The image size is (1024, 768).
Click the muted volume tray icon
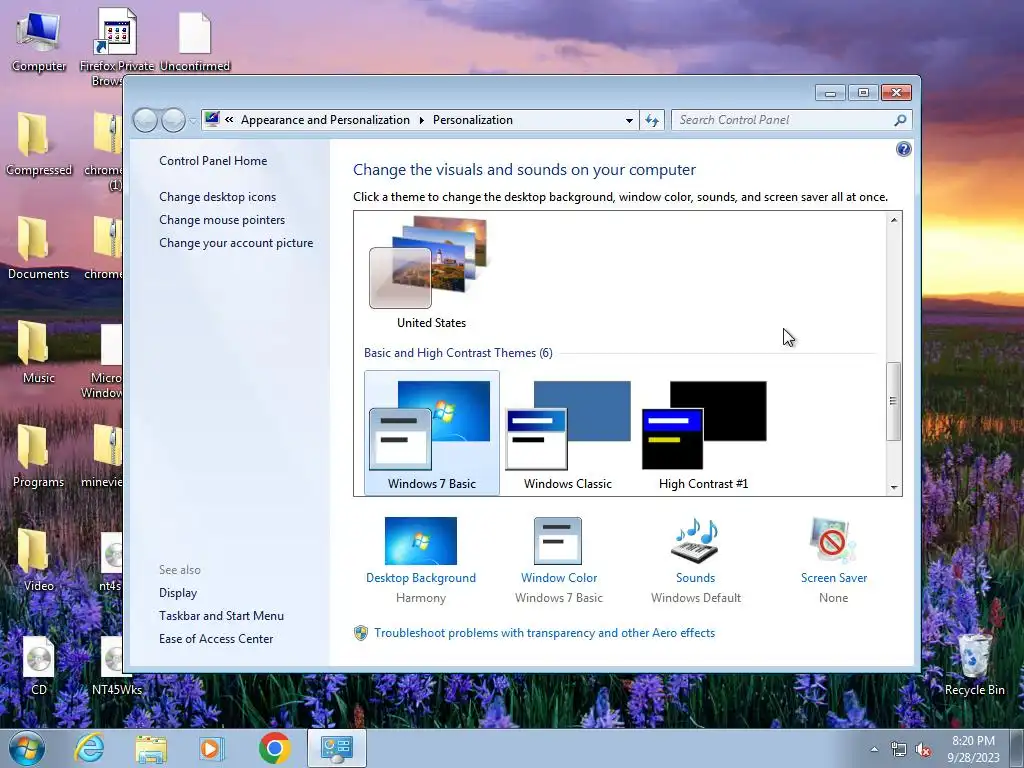(x=923, y=749)
